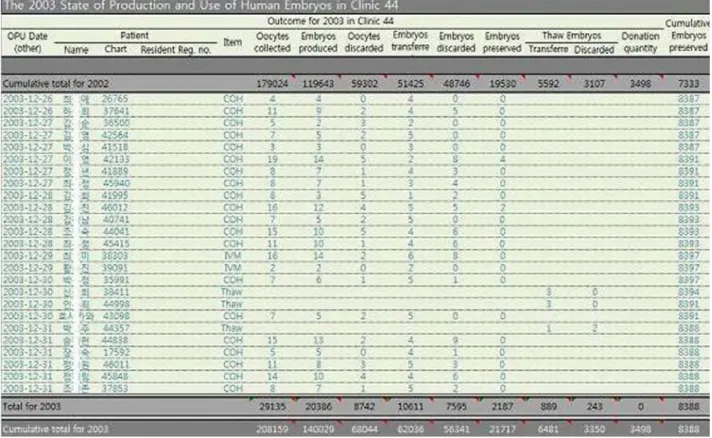Screen dimensions: 712x438
Task: Click the 'Thaw Embryos' group header
Action: coord(572,35)
